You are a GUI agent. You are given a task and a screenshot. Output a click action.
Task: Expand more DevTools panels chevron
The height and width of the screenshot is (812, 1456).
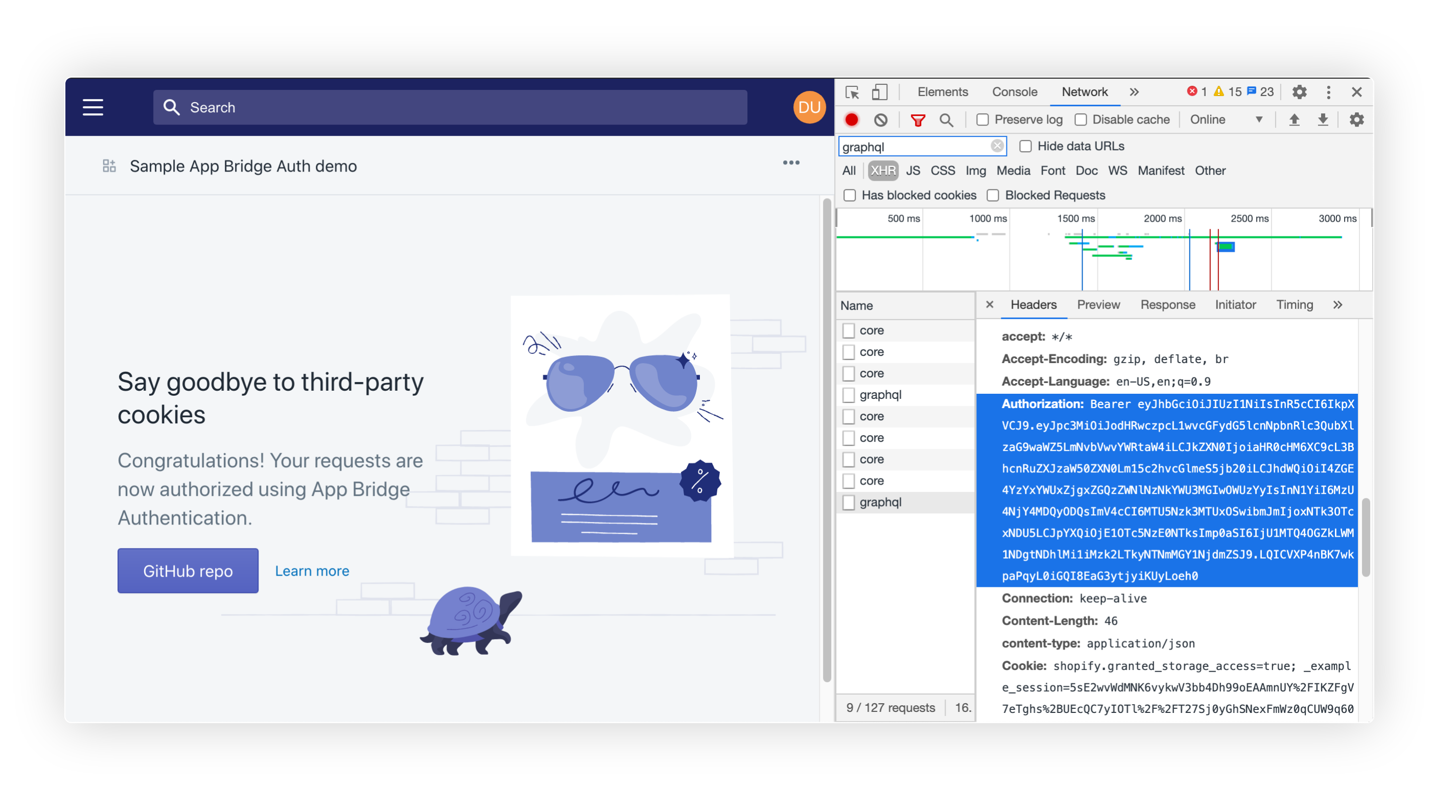[1134, 92]
